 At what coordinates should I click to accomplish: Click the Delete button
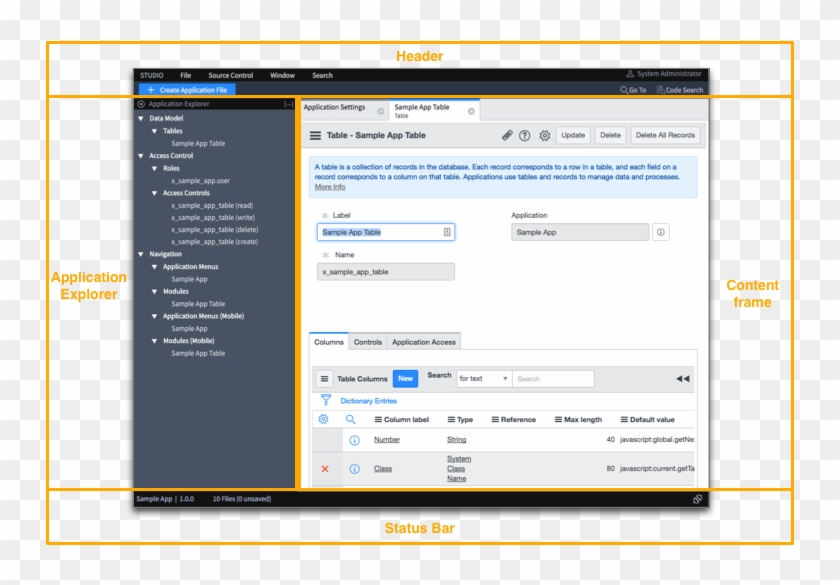tap(610, 136)
